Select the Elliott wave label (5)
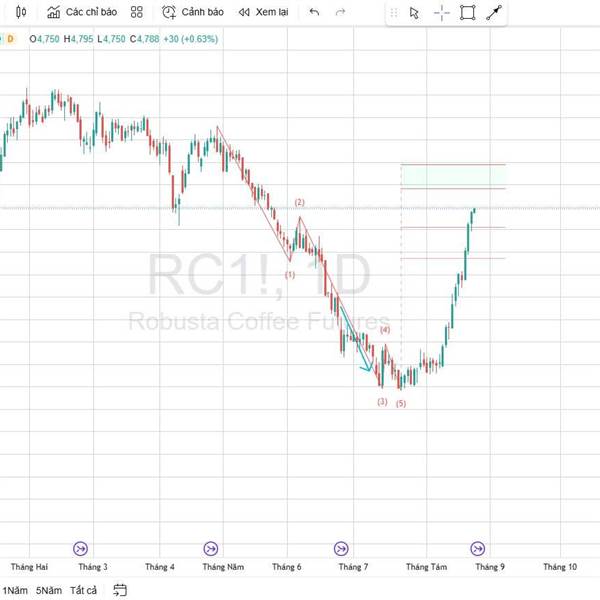 [401, 403]
